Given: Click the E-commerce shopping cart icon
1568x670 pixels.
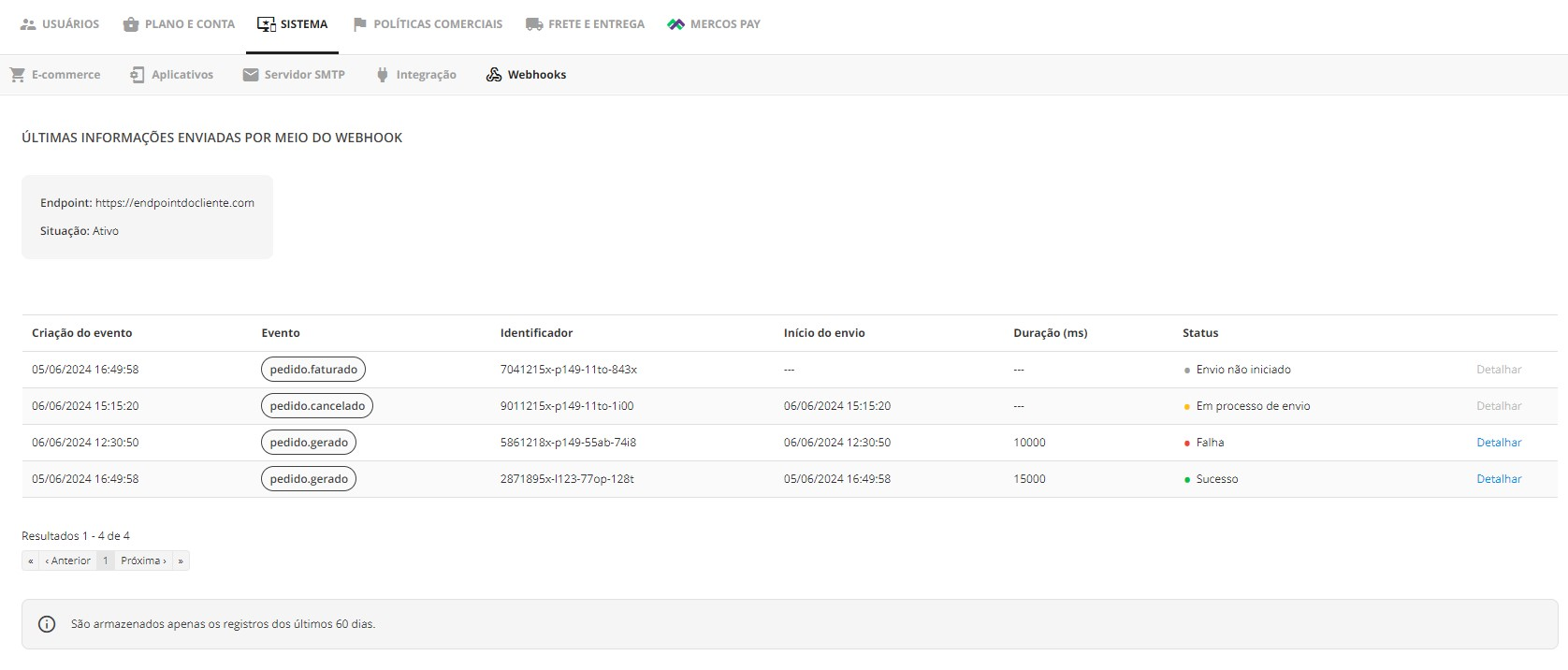Looking at the screenshot, I should coord(18,75).
